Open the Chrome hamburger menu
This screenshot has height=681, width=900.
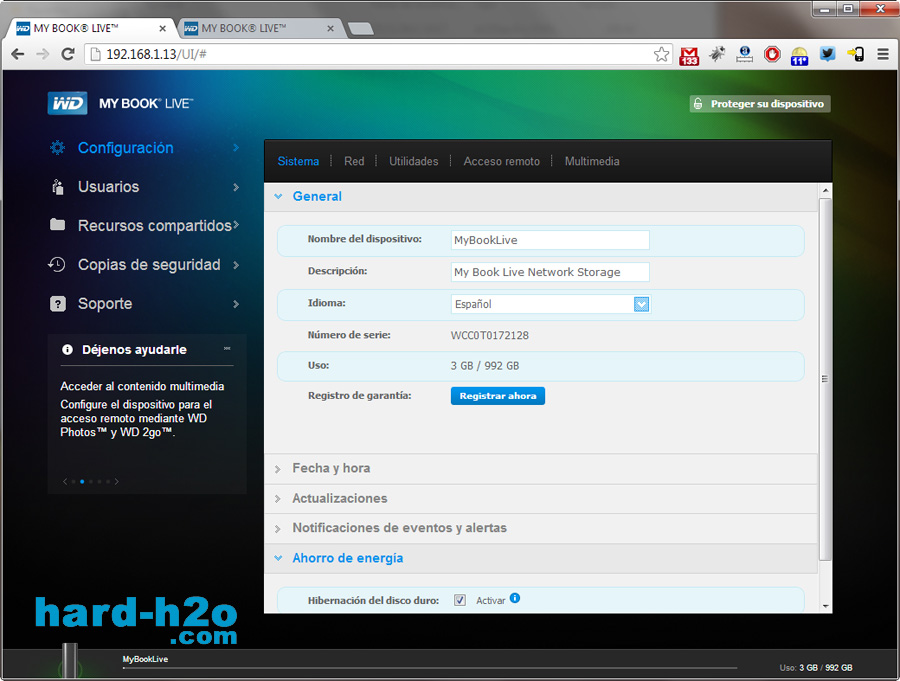(x=883, y=54)
